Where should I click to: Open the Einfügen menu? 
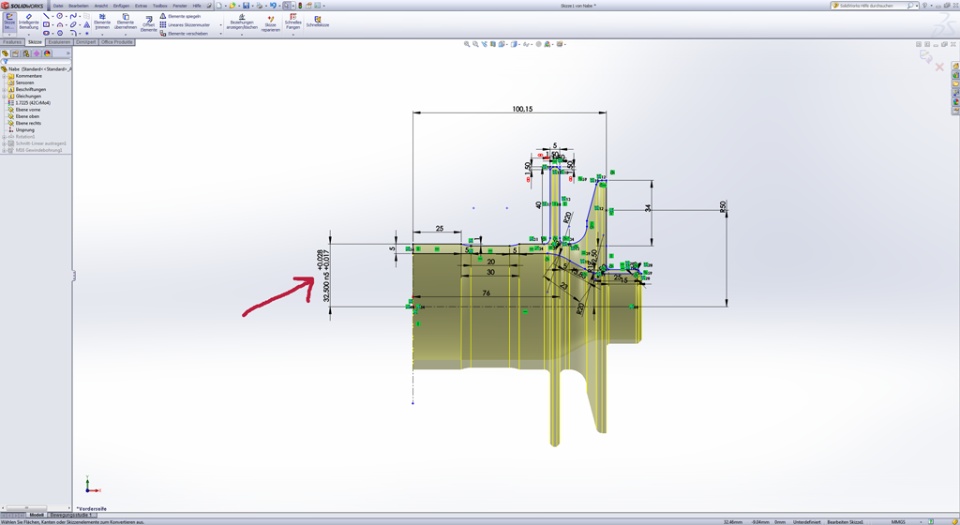click(x=121, y=6)
